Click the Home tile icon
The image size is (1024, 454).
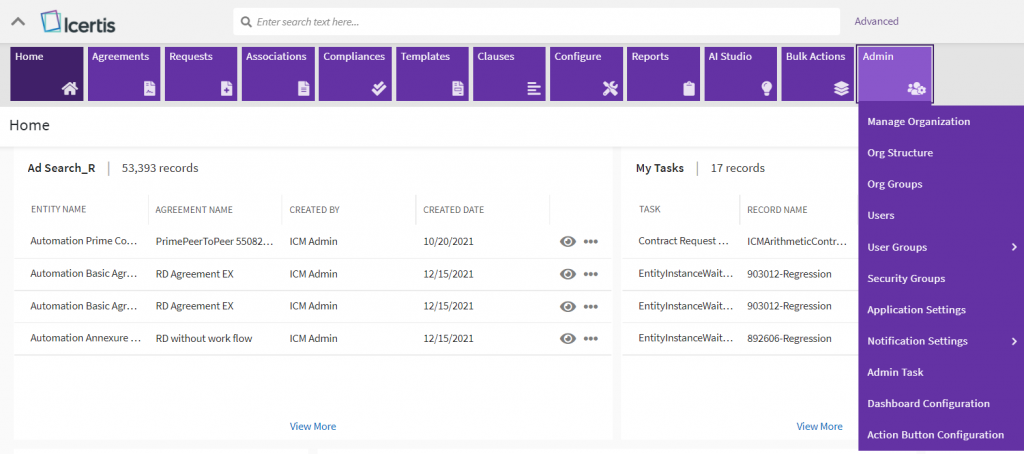69,88
